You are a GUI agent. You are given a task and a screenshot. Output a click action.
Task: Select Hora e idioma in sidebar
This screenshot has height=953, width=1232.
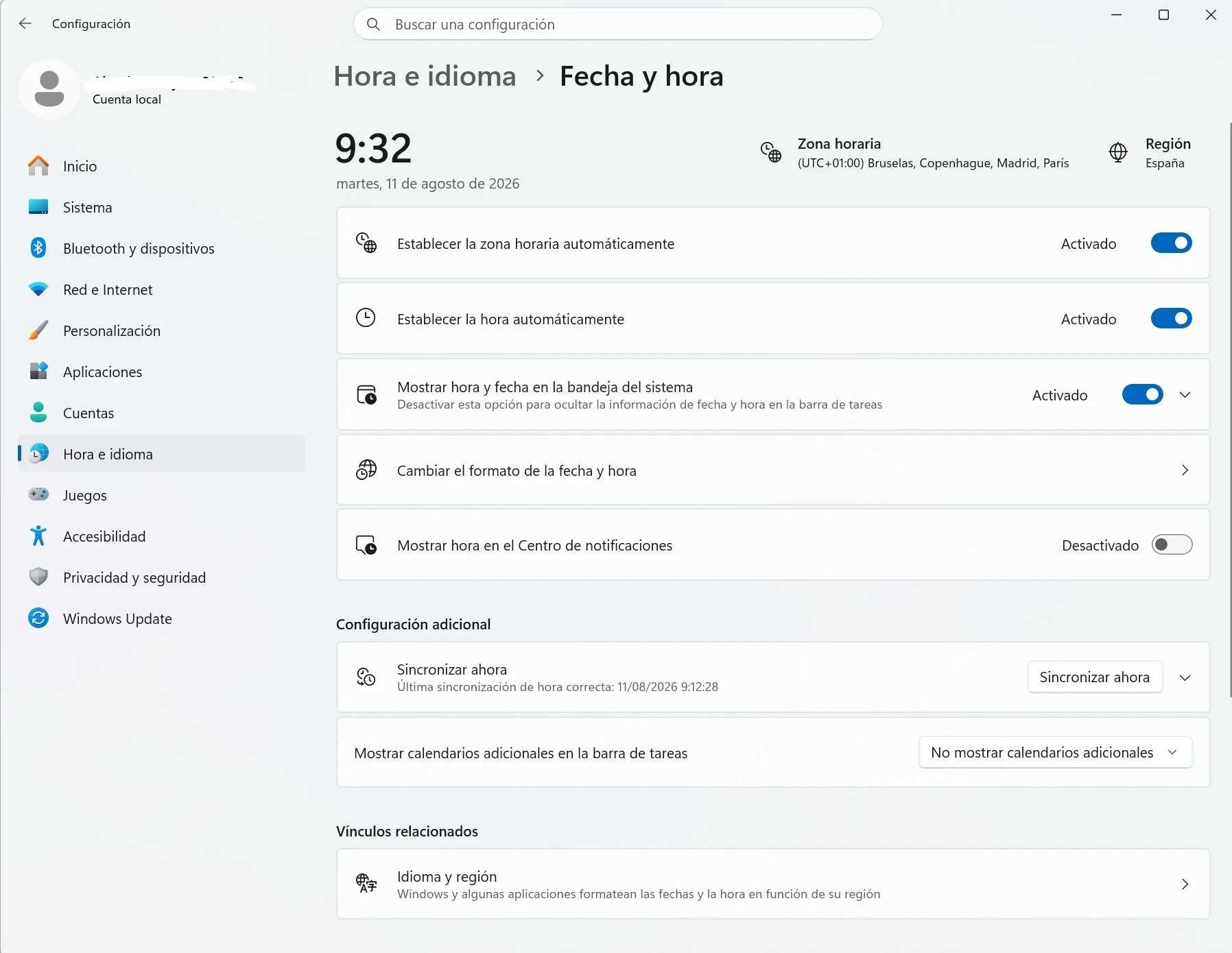tap(161, 454)
